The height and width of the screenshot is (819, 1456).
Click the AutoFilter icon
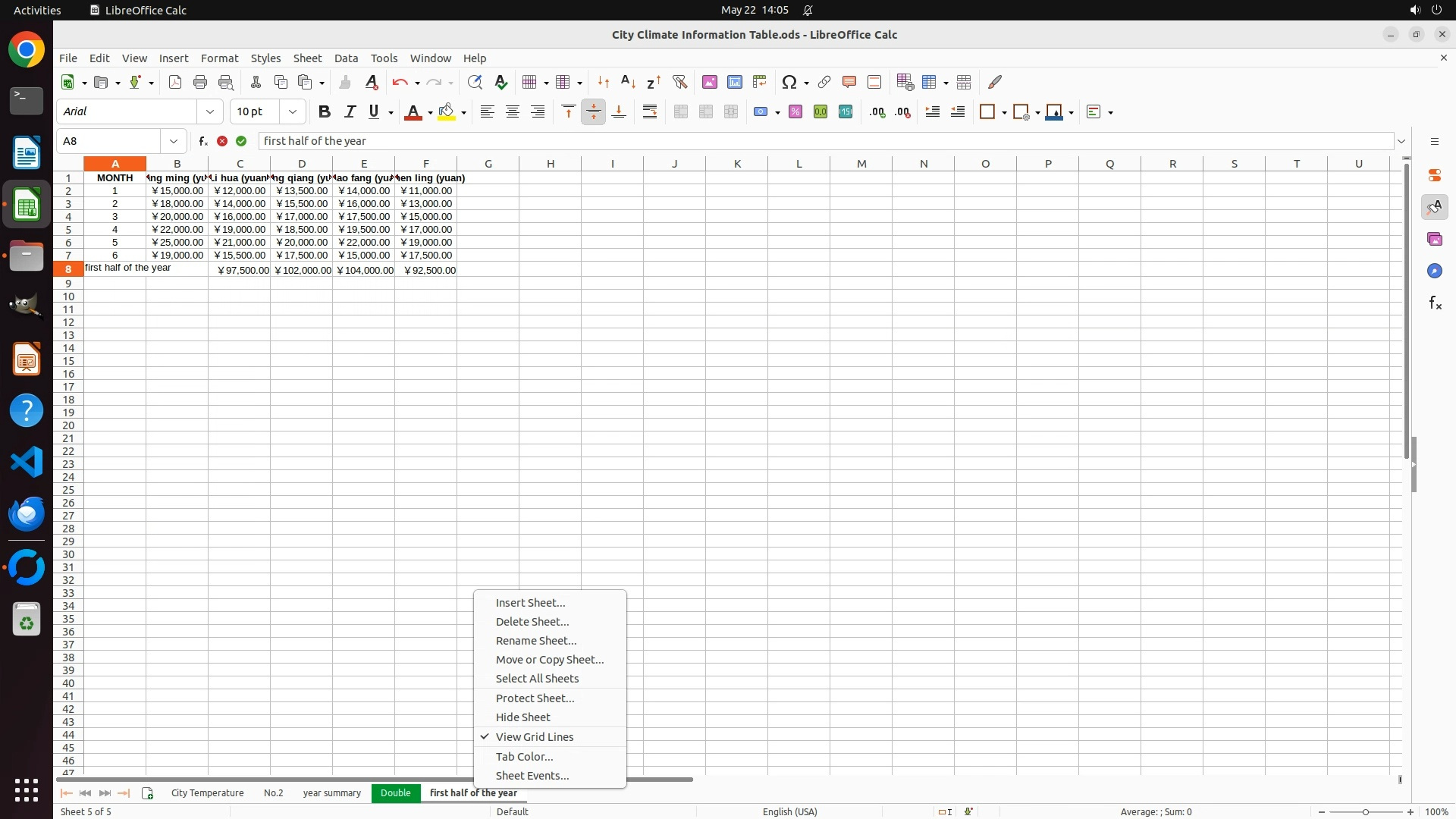click(679, 82)
